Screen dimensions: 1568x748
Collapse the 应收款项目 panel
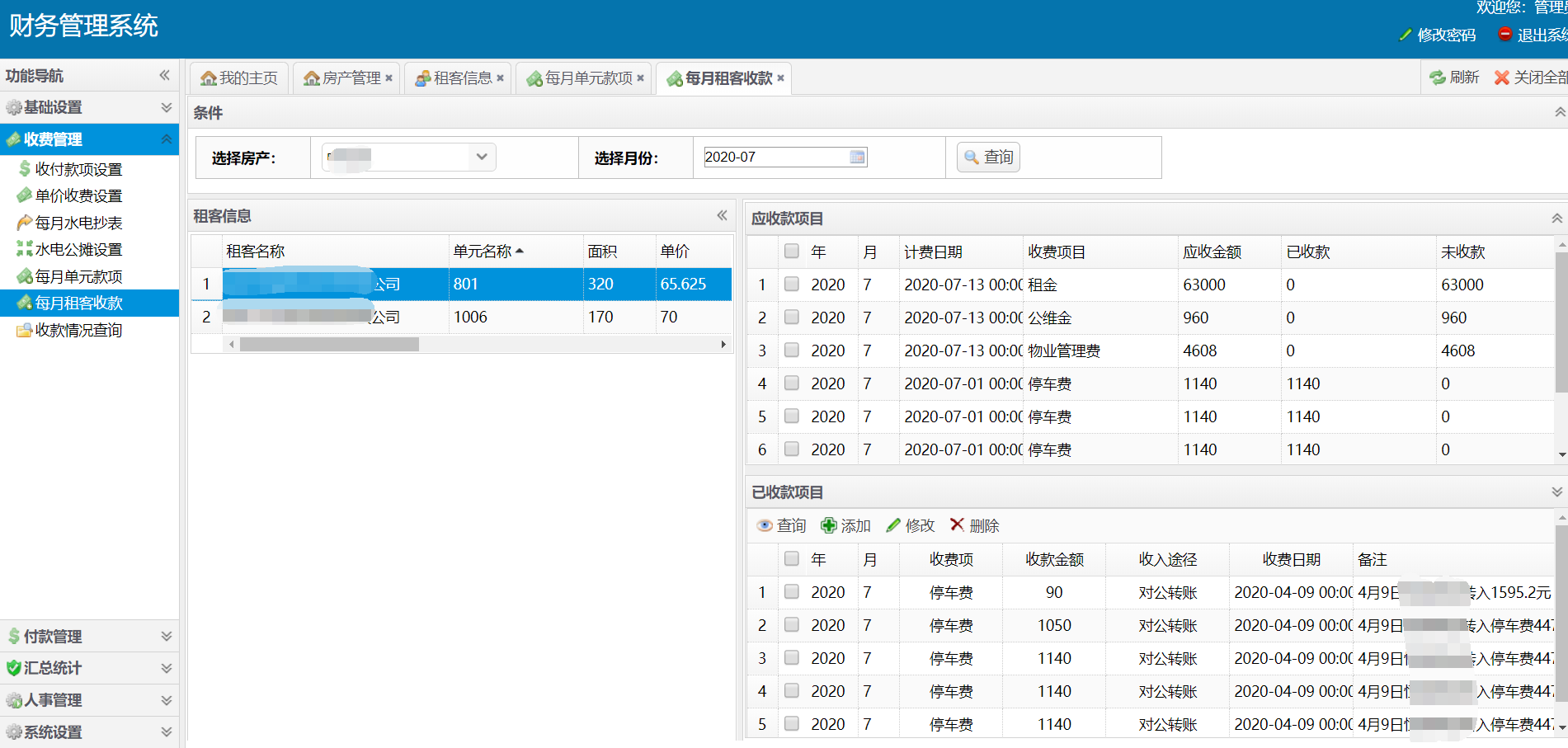coord(1556,219)
